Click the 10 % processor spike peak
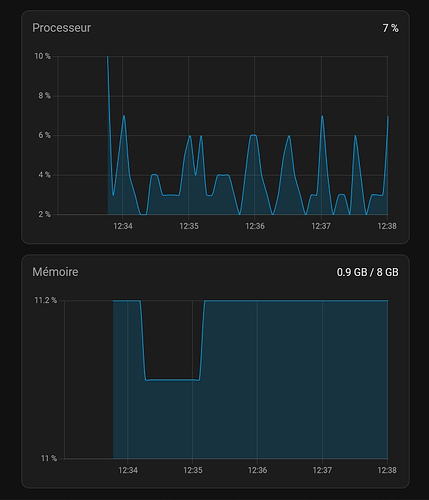This screenshot has height=500, width=429. pyautogui.click(x=107, y=57)
